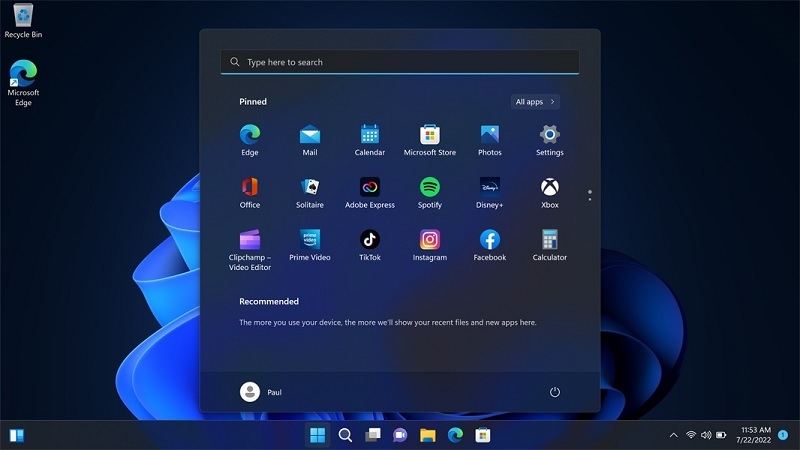The image size is (800, 450).
Task: Launch Prime Video
Action: coord(310,245)
